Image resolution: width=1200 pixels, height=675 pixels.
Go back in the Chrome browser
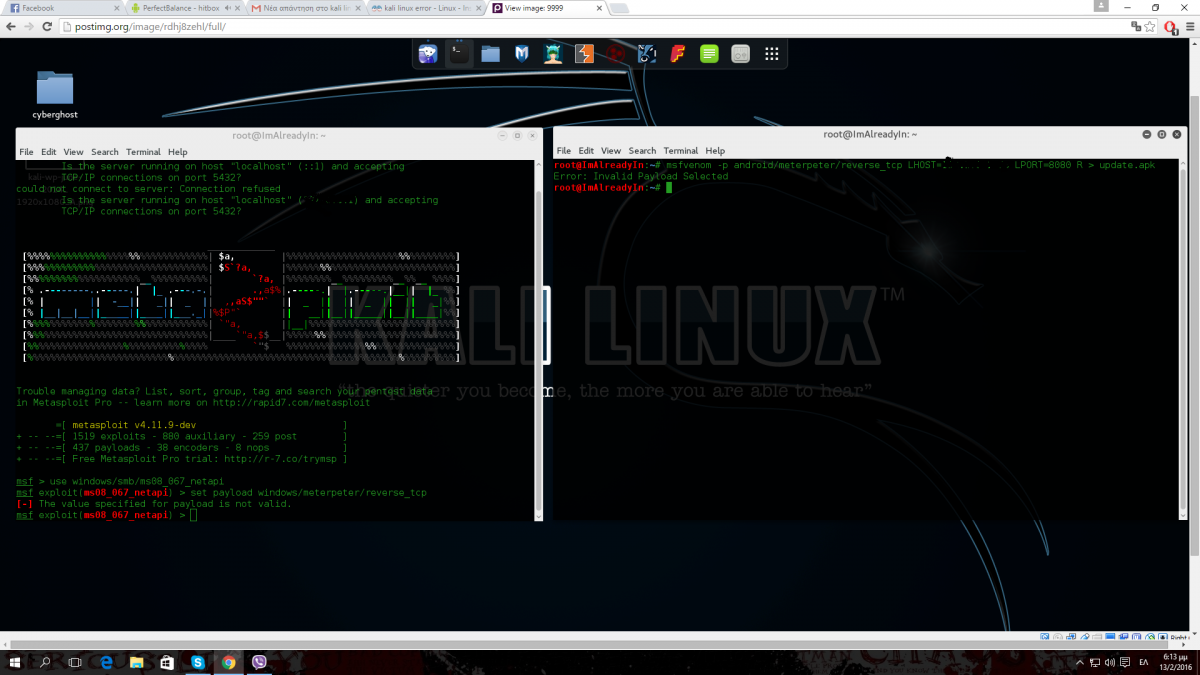11,27
